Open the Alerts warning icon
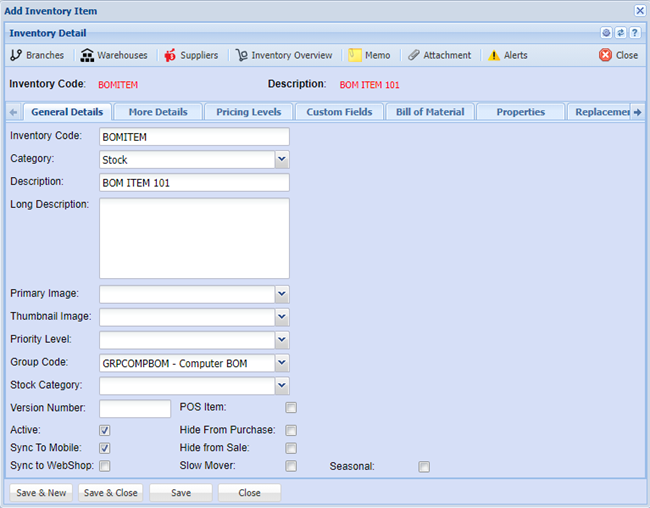 (494, 55)
